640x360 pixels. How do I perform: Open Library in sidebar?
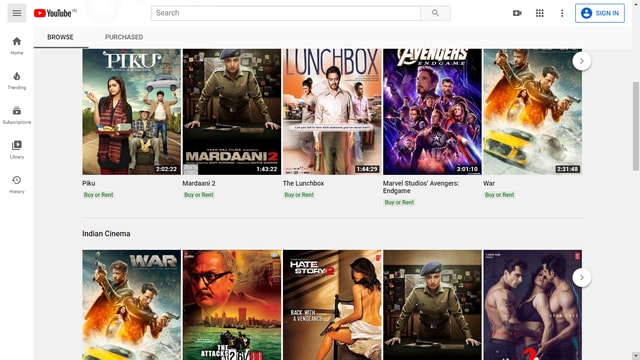click(x=17, y=150)
